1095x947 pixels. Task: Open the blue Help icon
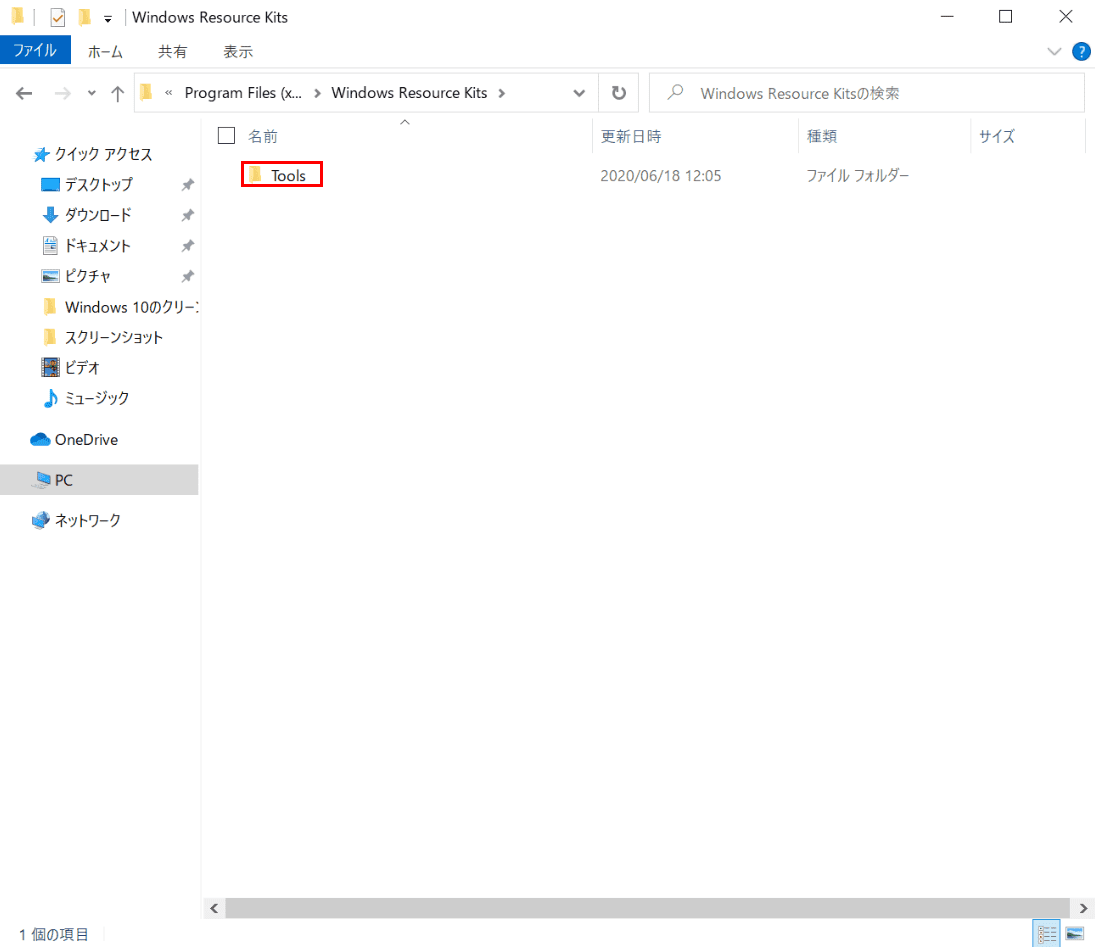1081,52
